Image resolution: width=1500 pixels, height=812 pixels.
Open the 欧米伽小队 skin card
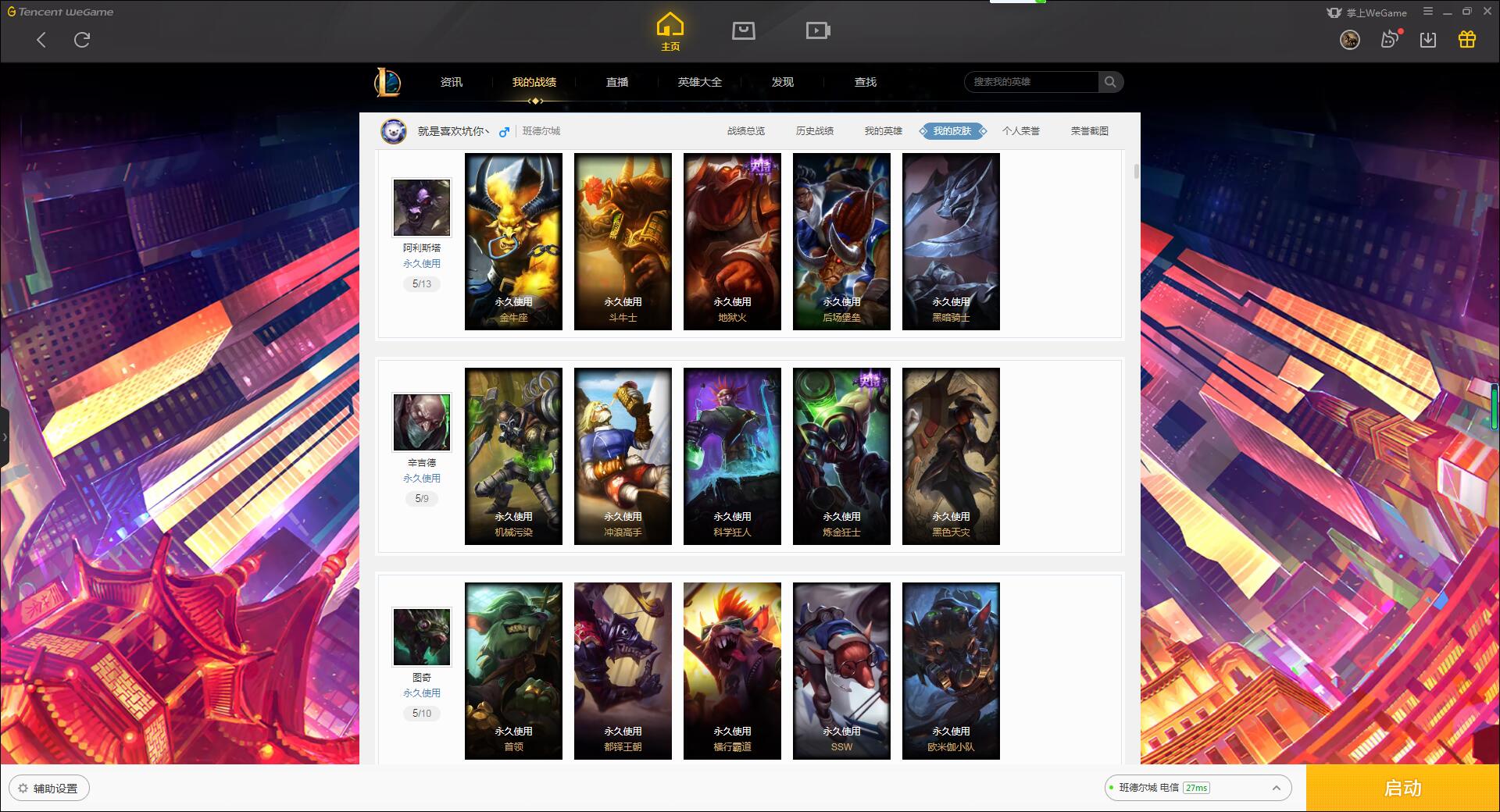(951, 671)
